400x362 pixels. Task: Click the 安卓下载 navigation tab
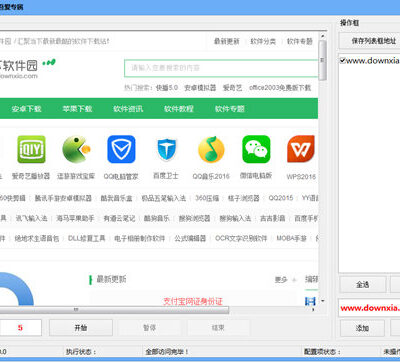[x=26, y=109]
